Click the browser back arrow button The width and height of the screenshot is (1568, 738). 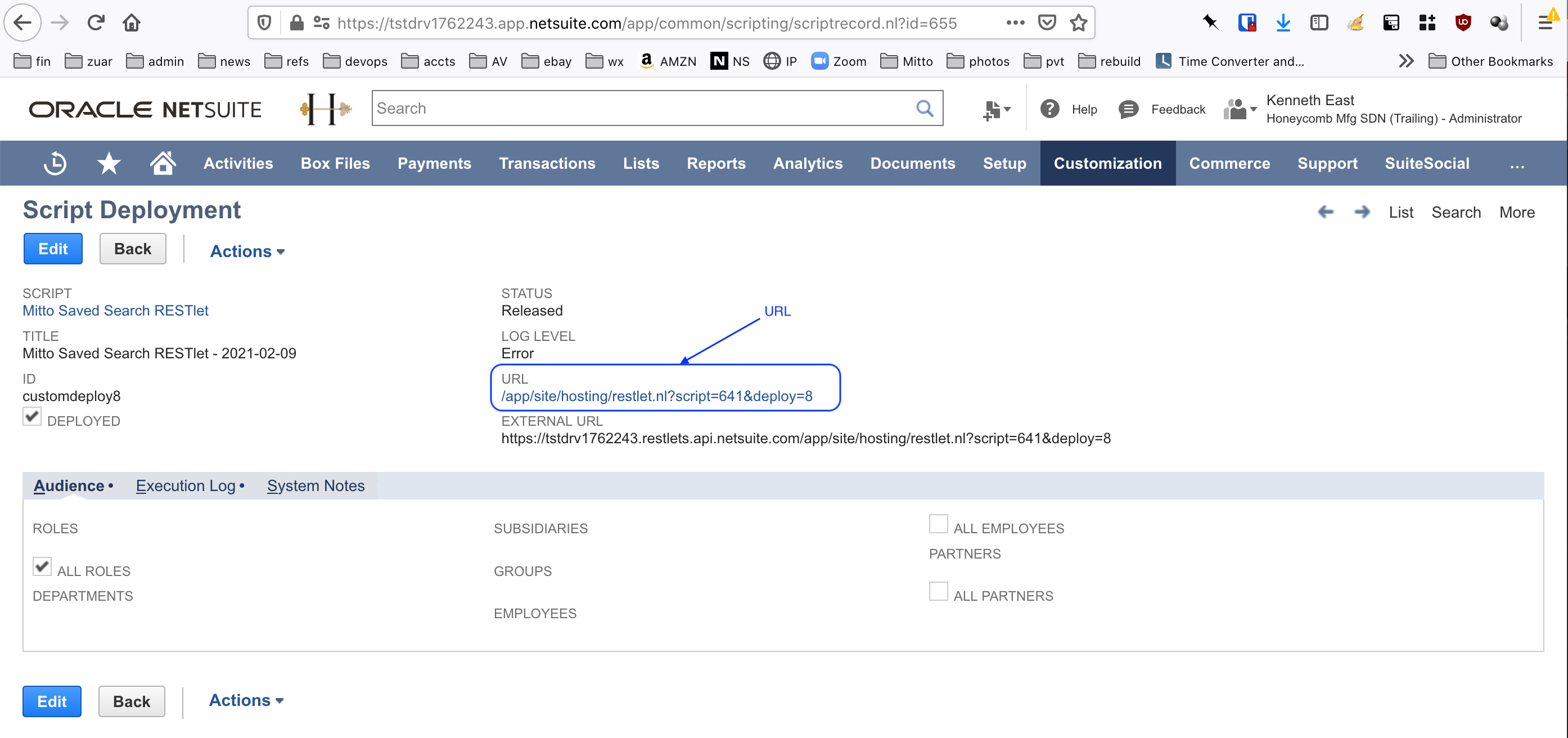pyautogui.click(x=22, y=23)
